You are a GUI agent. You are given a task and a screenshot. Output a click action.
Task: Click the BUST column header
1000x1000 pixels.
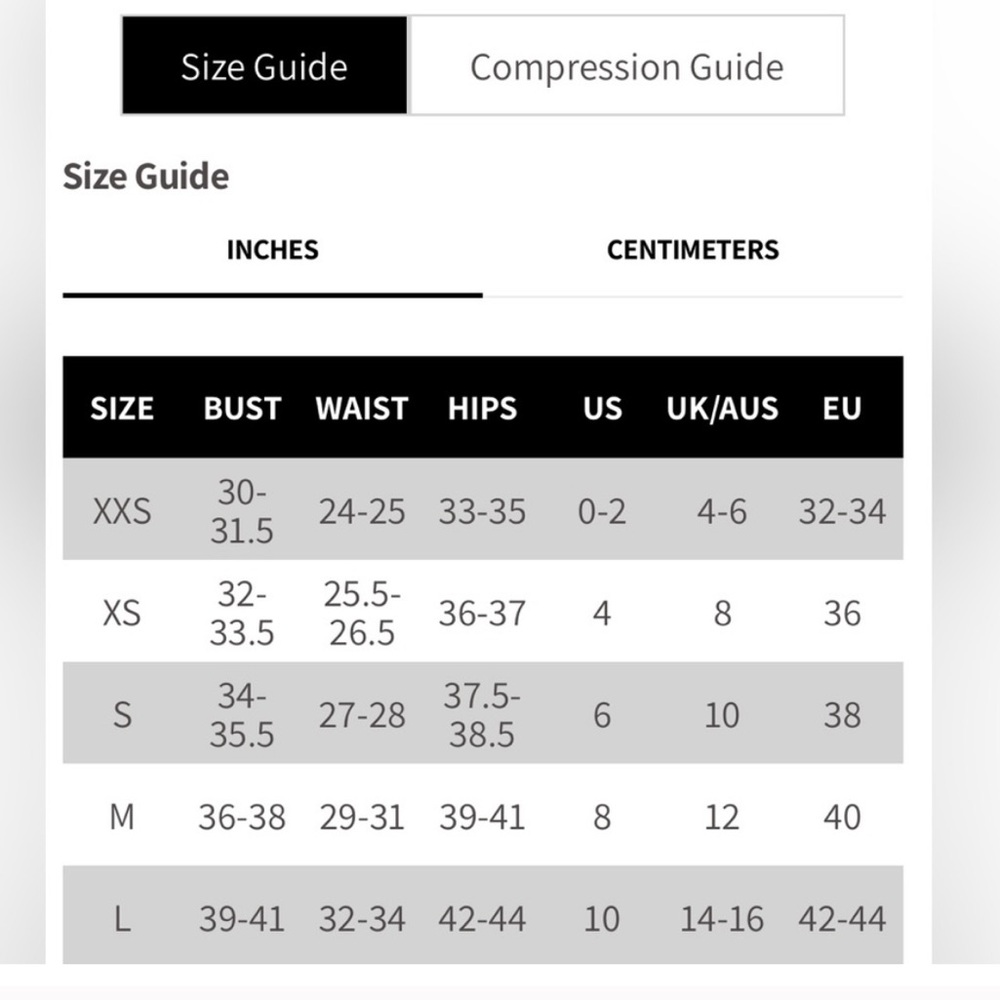(242, 408)
